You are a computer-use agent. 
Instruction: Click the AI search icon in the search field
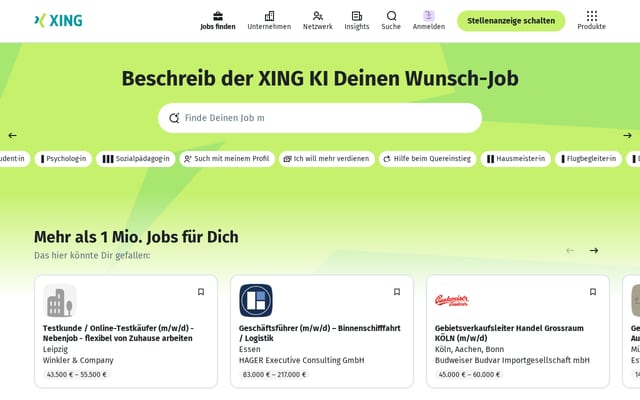point(174,118)
